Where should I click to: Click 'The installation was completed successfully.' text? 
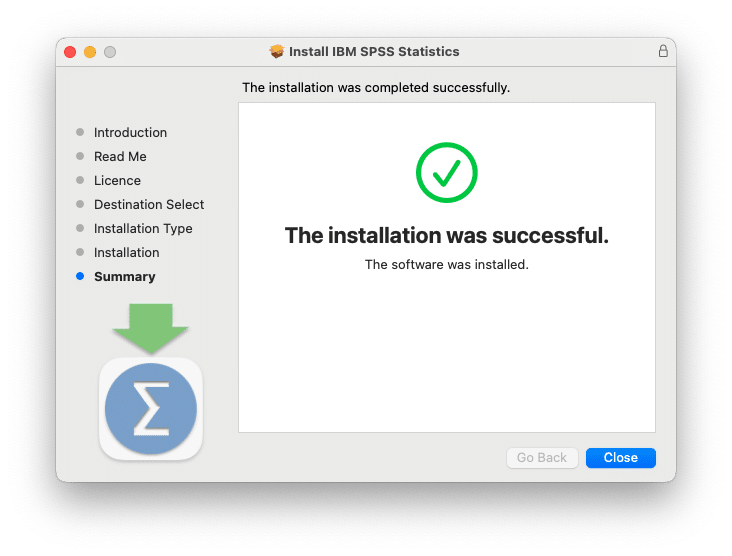(376, 87)
